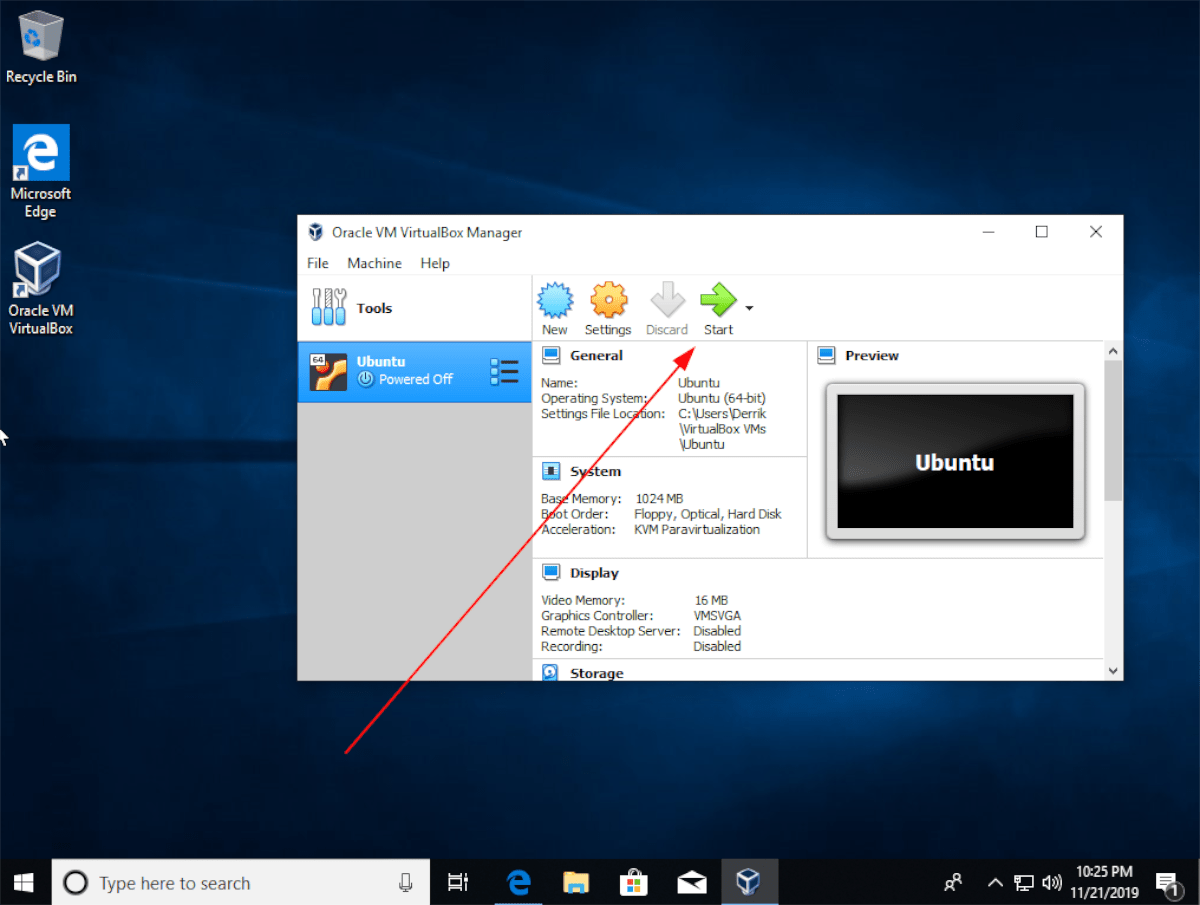
Task: Launch Oracle VM VirtualBox from the taskbar
Action: click(750, 882)
